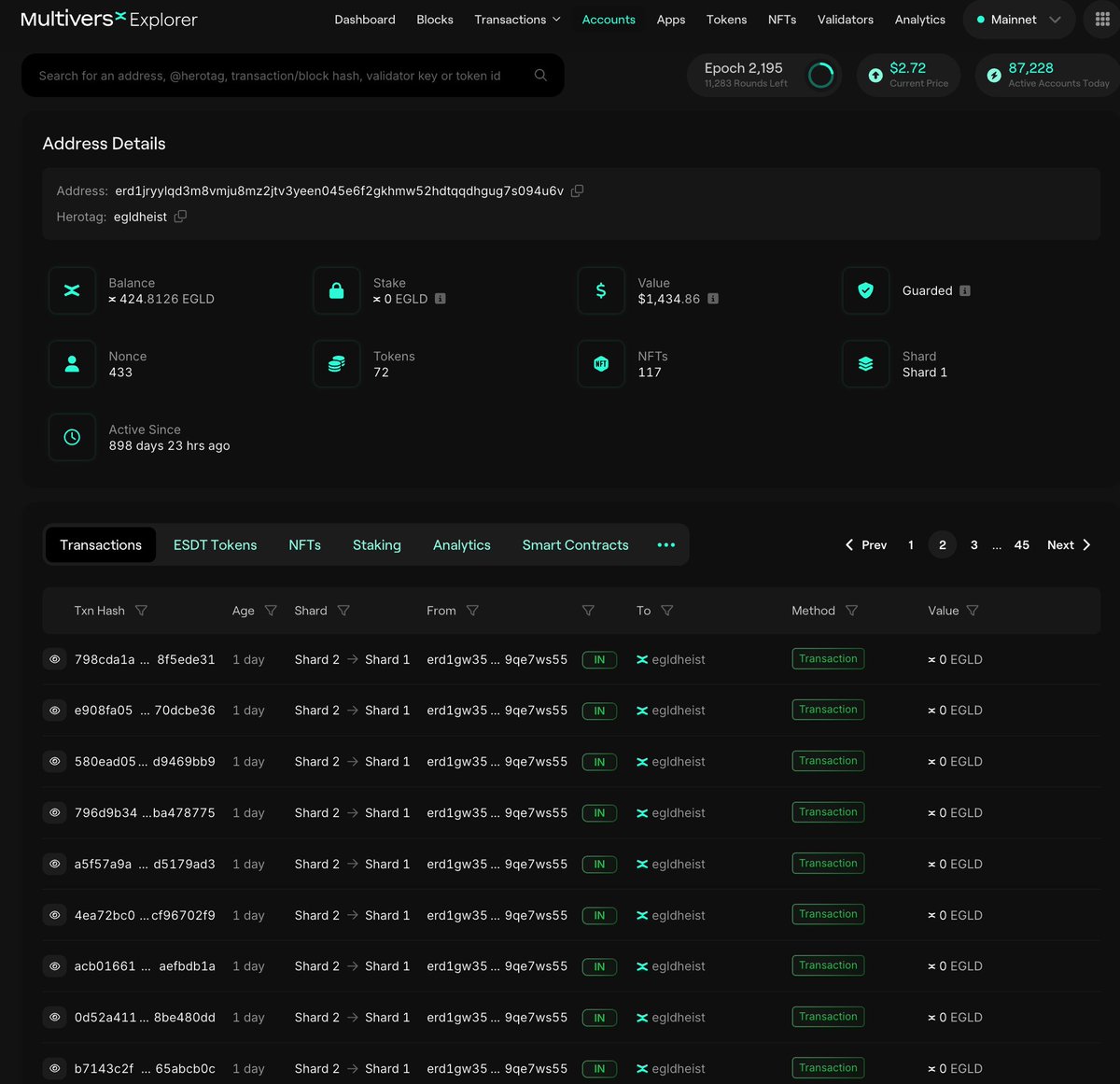Click the Stake lock icon

click(x=337, y=290)
